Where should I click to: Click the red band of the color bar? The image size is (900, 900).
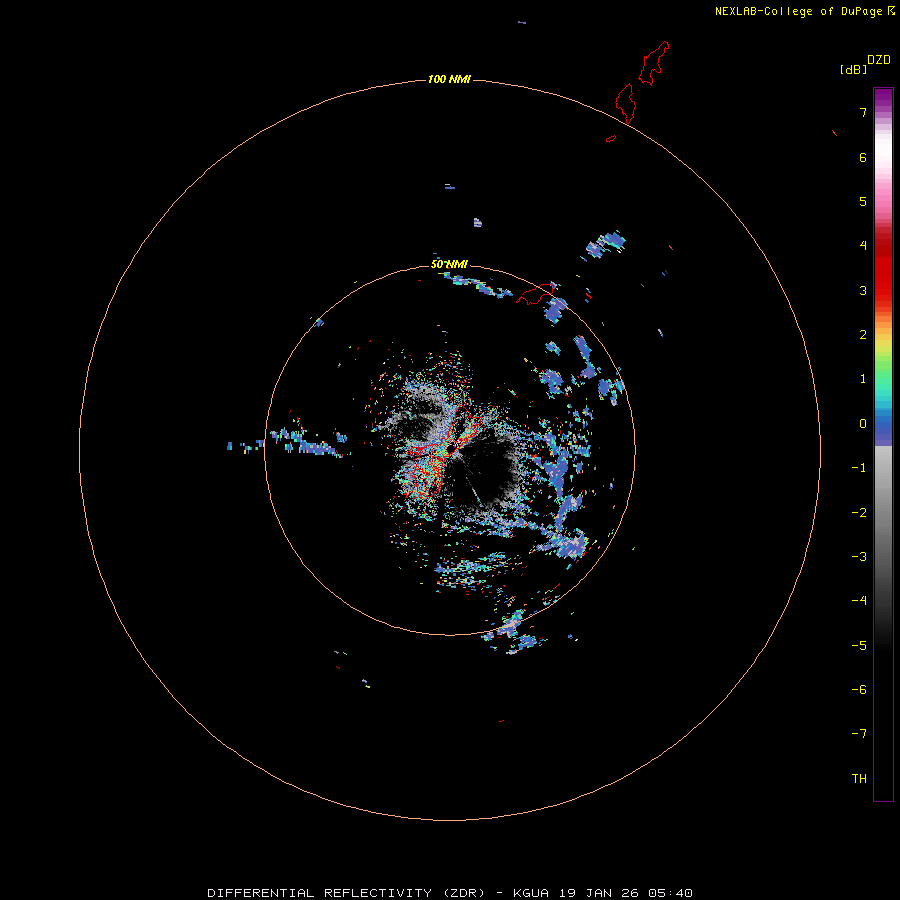pos(883,270)
